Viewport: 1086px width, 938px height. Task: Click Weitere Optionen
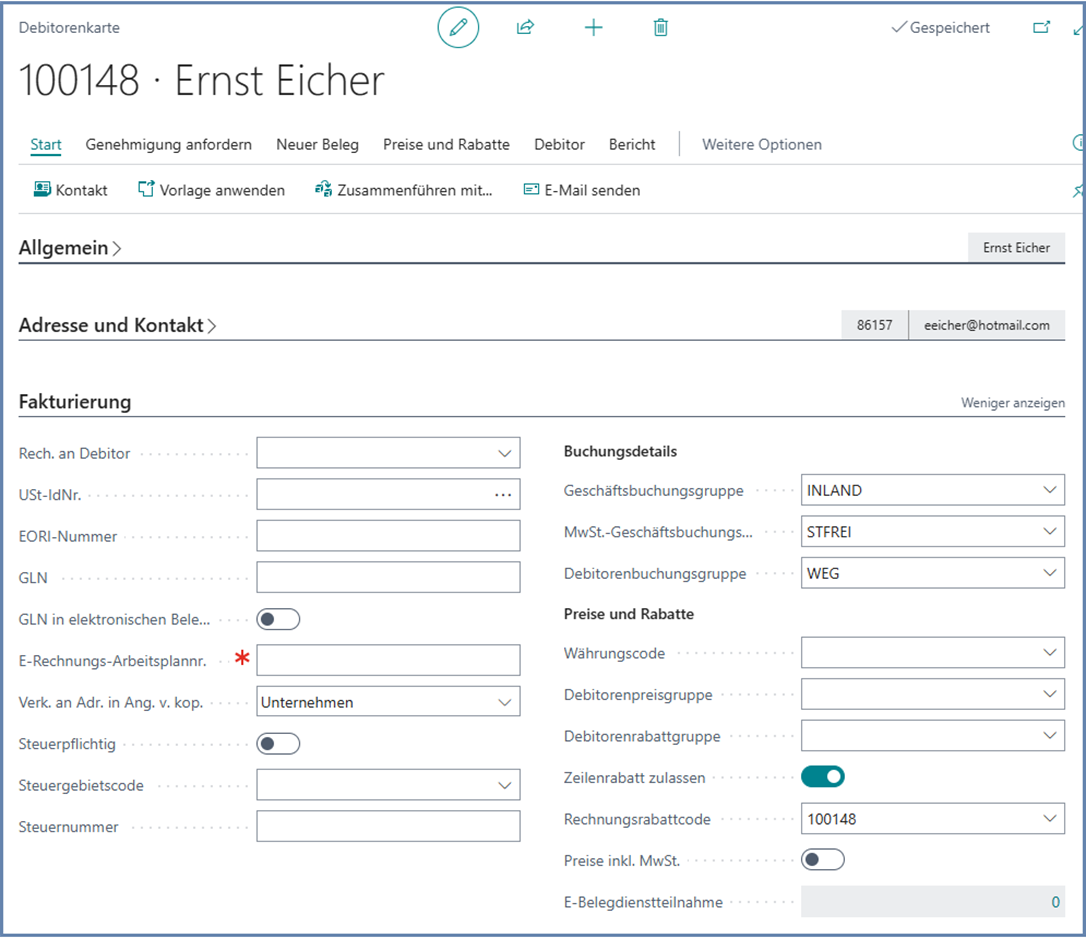[761, 144]
